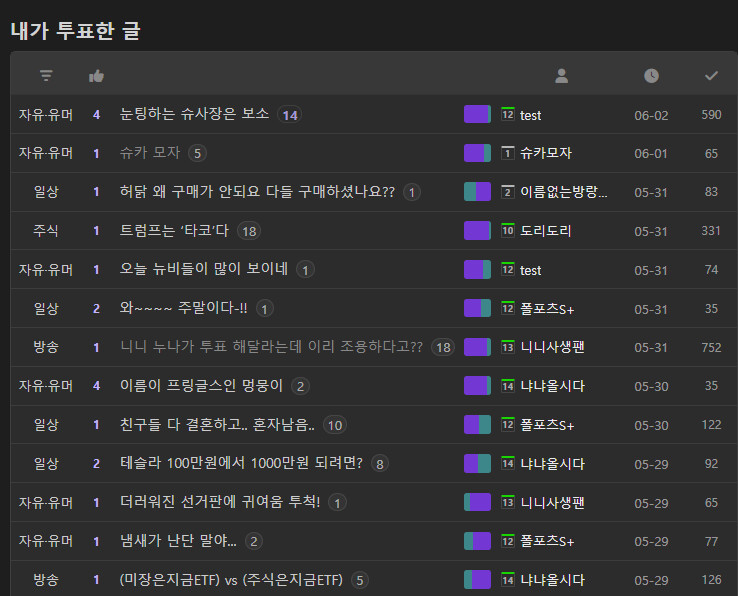
Task: Open post '트럼프는 타코다'
Action: point(174,231)
